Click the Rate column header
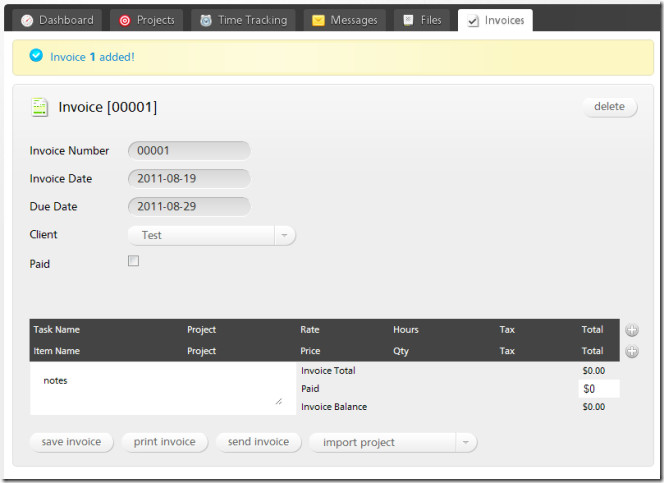The width and height of the screenshot is (664, 483). [x=310, y=330]
